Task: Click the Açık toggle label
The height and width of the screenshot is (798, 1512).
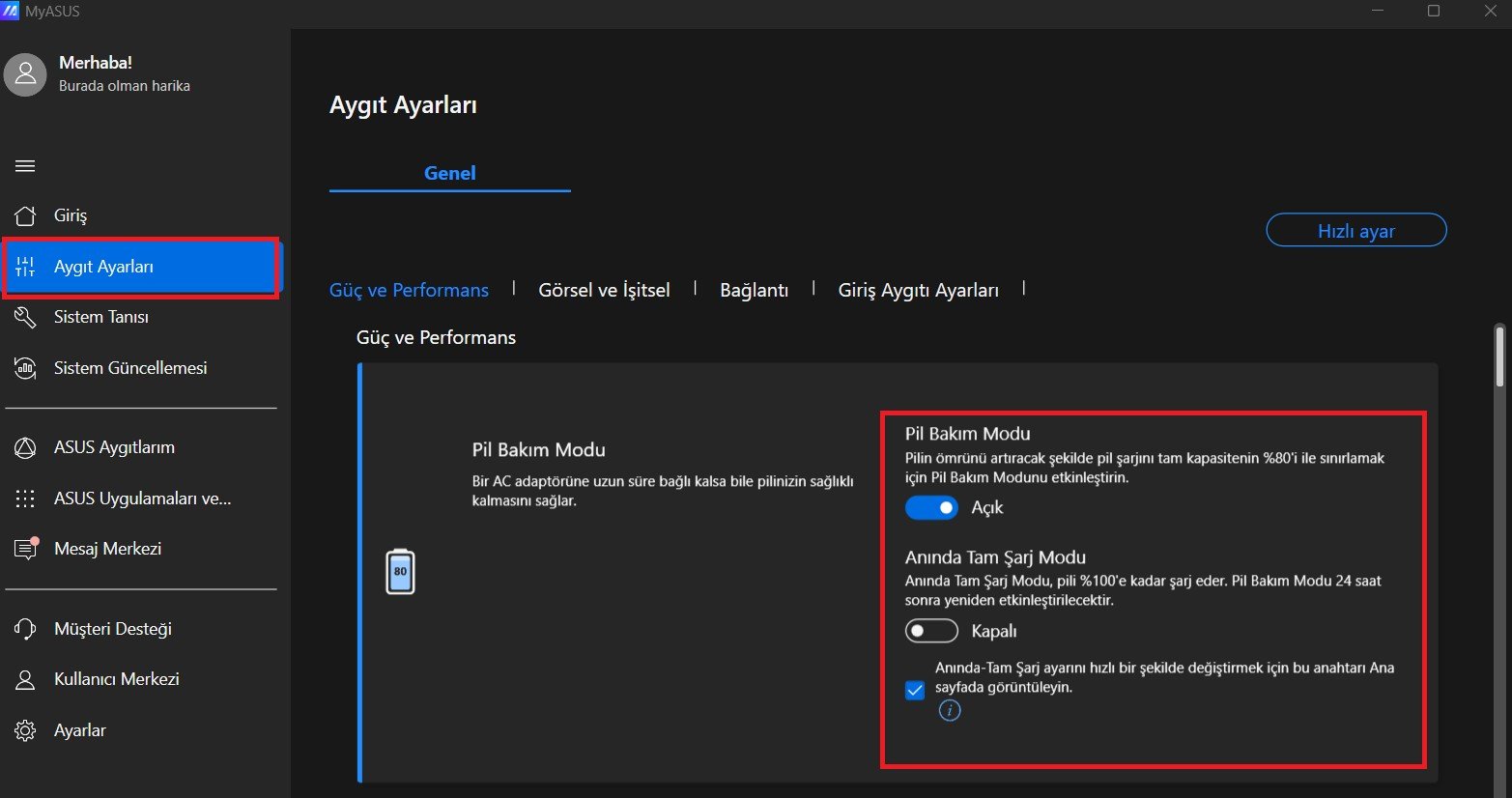Action: coord(987,507)
